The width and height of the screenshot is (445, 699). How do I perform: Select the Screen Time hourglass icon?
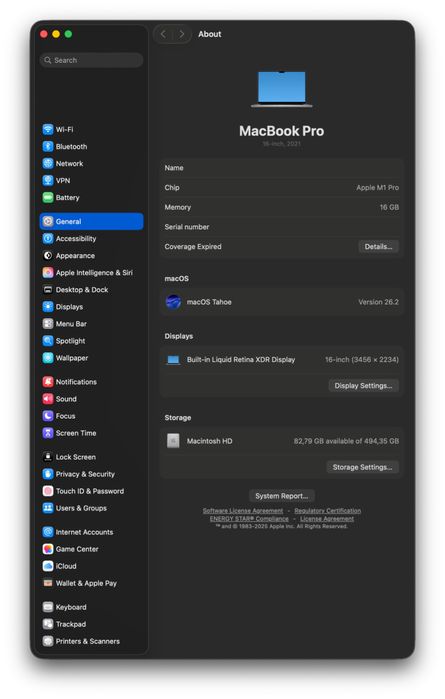click(x=48, y=433)
